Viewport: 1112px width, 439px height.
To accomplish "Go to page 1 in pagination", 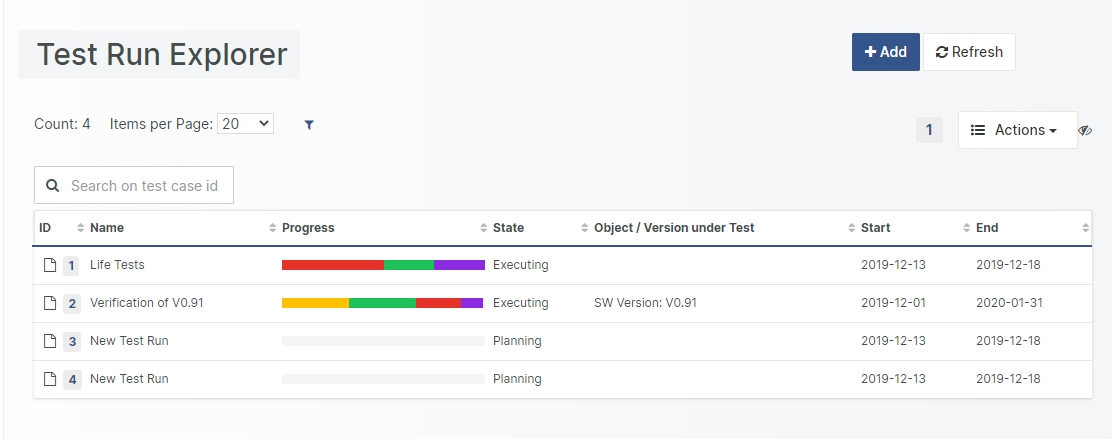I will (929, 130).
